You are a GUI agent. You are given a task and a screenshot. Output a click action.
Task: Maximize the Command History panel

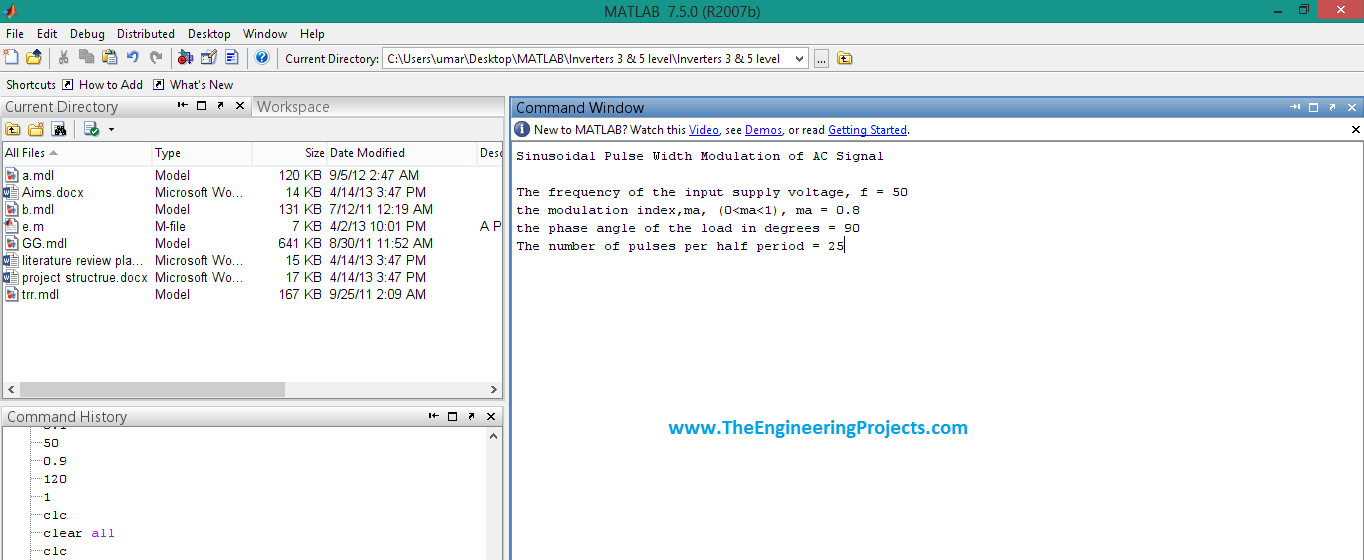point(452,416)
